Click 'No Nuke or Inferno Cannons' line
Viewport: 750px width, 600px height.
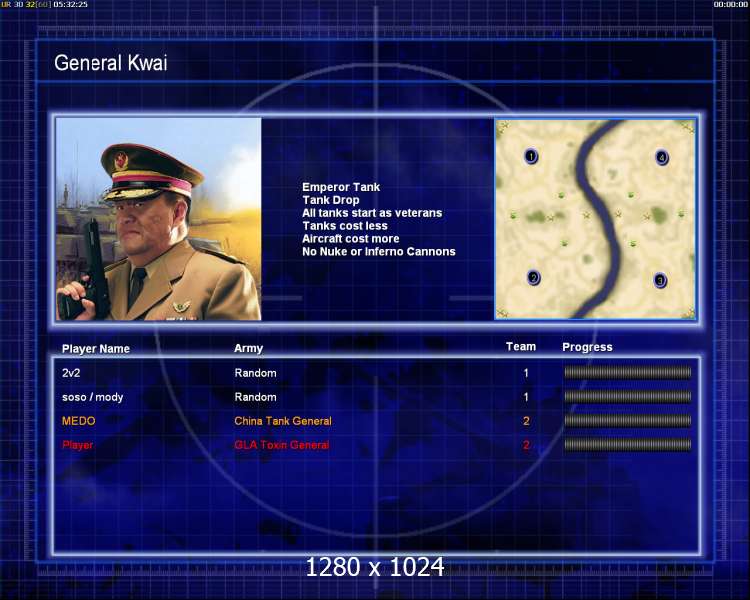coord(378,252)
